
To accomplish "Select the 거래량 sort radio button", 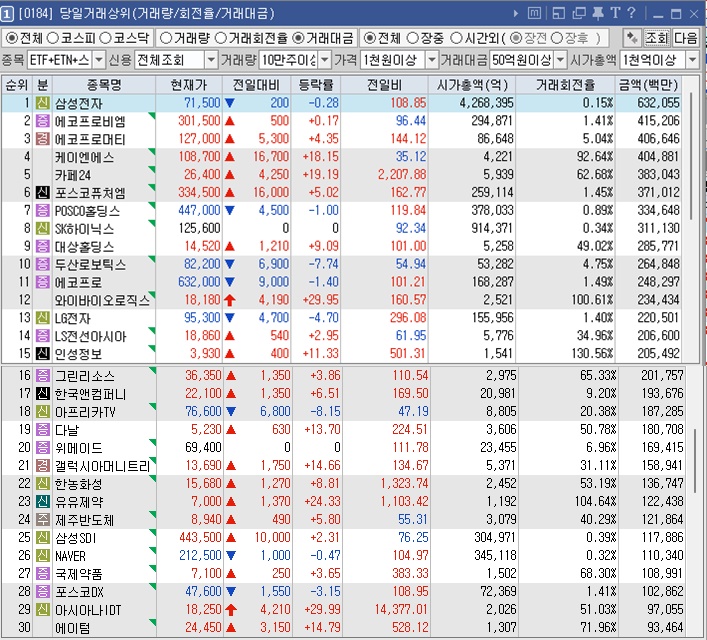I will tap(166, 38).
